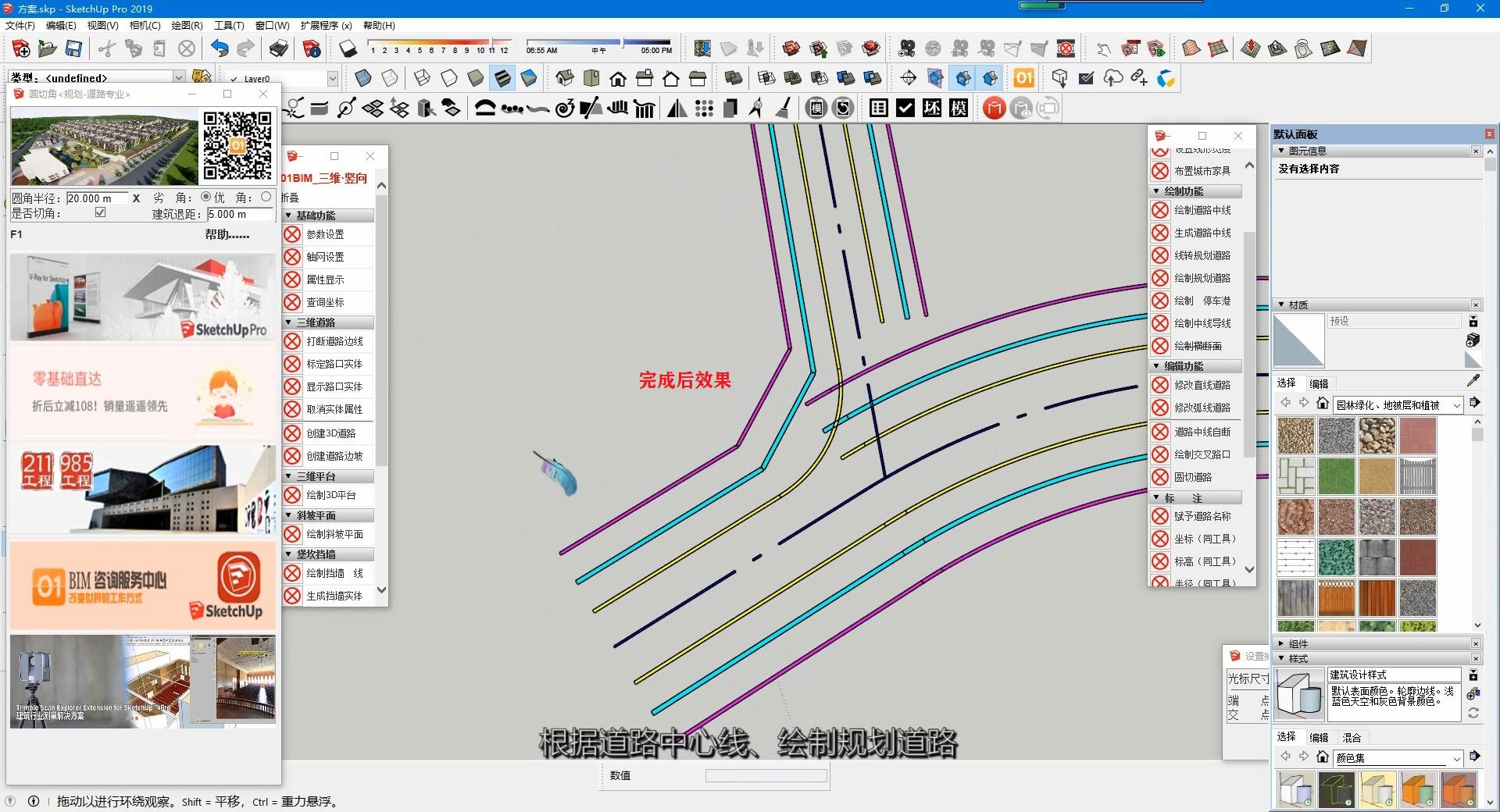Toggle Back Edges style
This screenshot has height=812, width=1500.
pyautogui.click(x=390, y=78)
